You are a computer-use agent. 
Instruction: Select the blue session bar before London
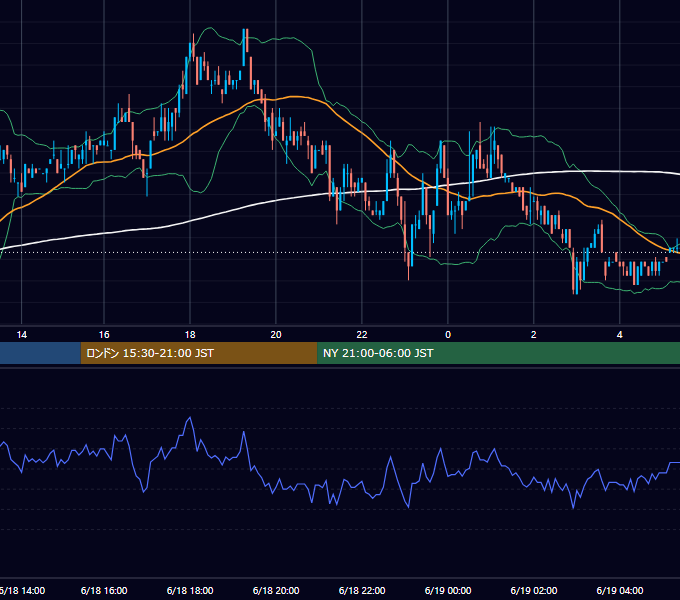[40, 353]
